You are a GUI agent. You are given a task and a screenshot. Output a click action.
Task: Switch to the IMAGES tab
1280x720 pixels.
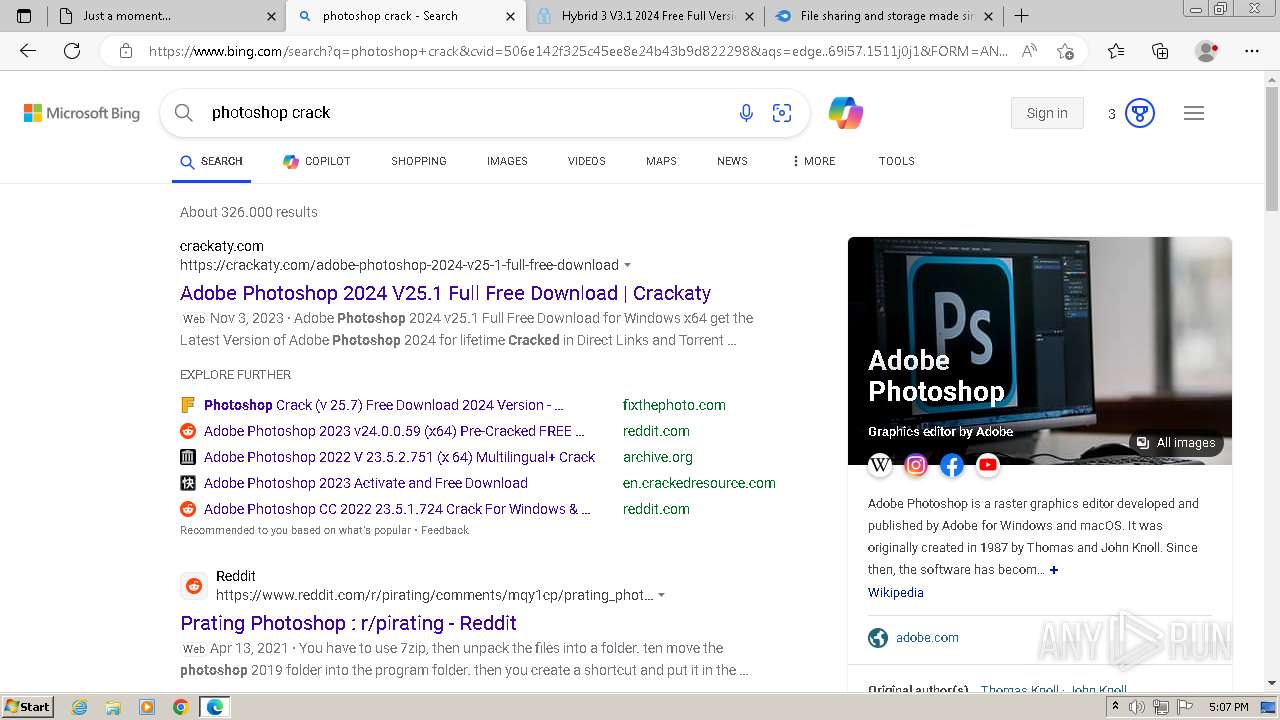point(507,161)
